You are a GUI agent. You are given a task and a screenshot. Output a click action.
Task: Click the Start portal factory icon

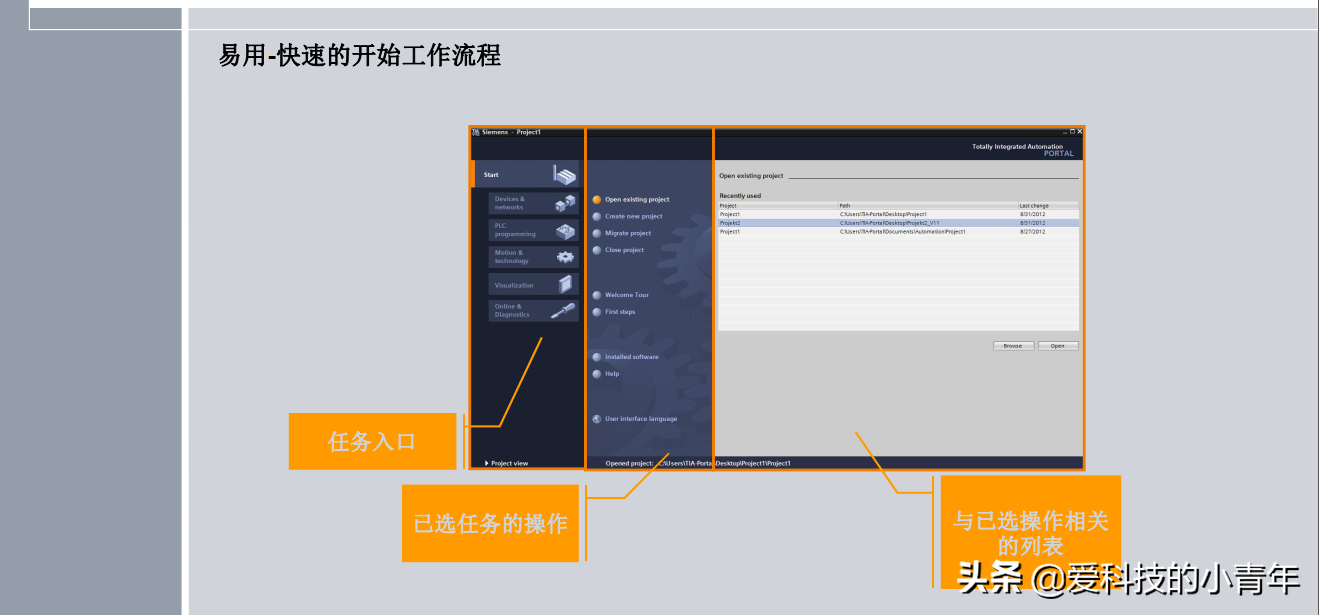click(x=565, y=176)
